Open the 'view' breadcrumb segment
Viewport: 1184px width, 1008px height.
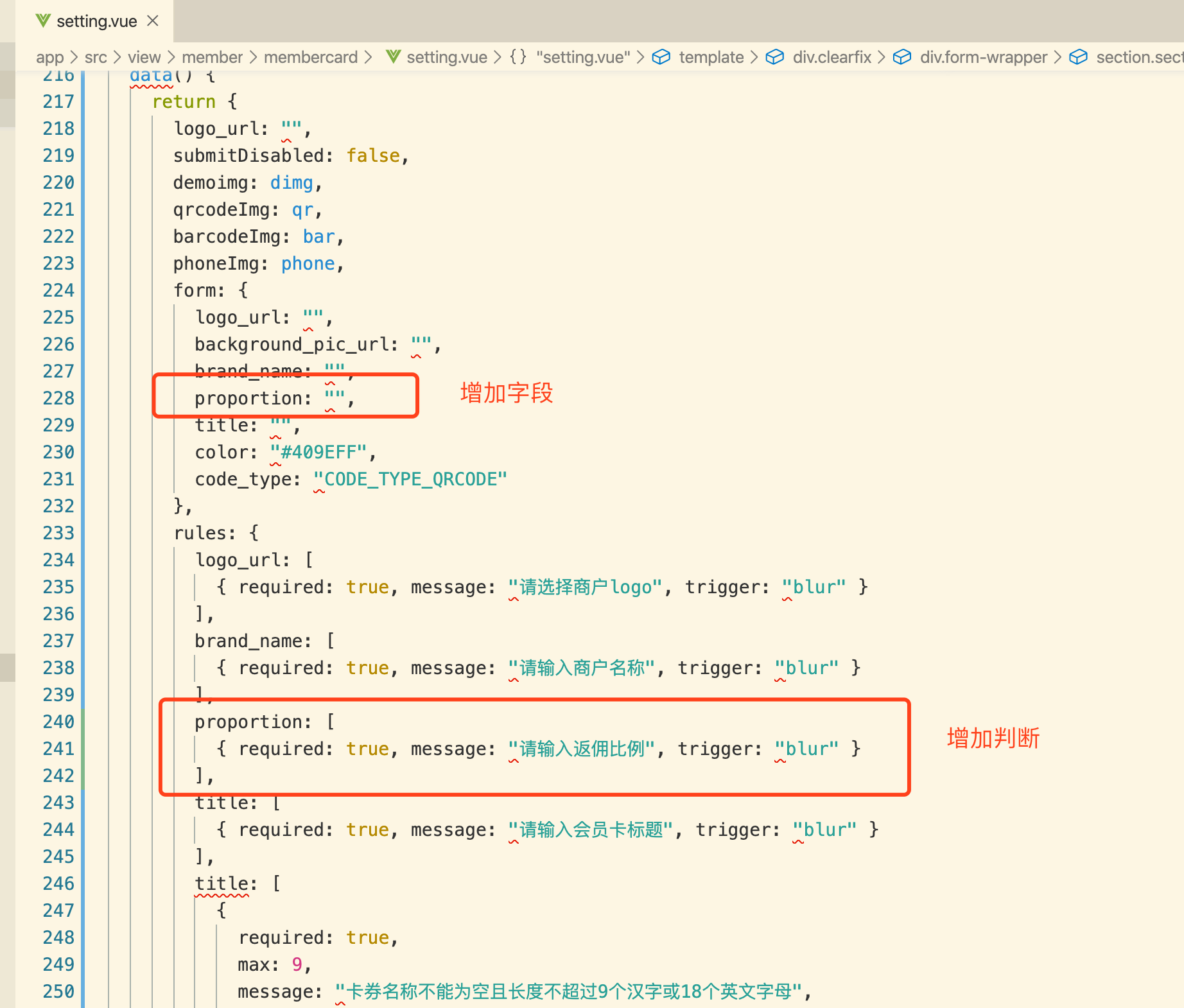tap(144, 57)
